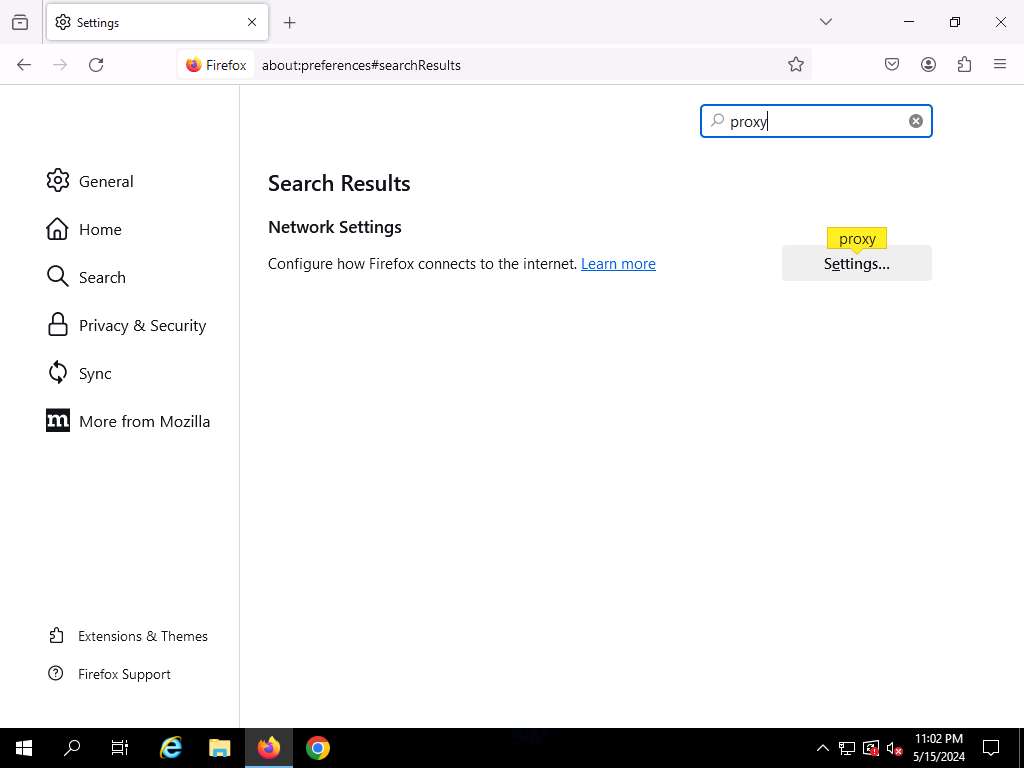
Task: Open Network Settings with the Settings... button
Action: coord(856,264)
